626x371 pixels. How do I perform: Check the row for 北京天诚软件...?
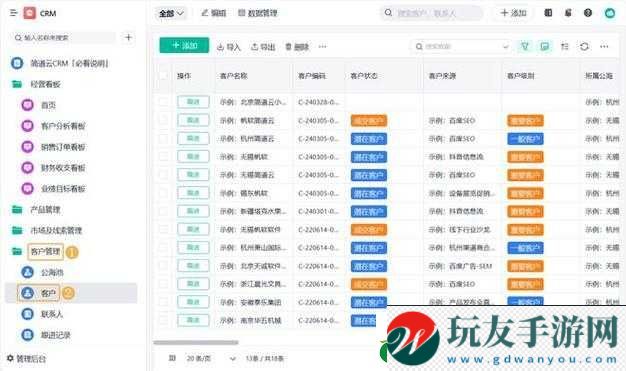coord(163,266)
